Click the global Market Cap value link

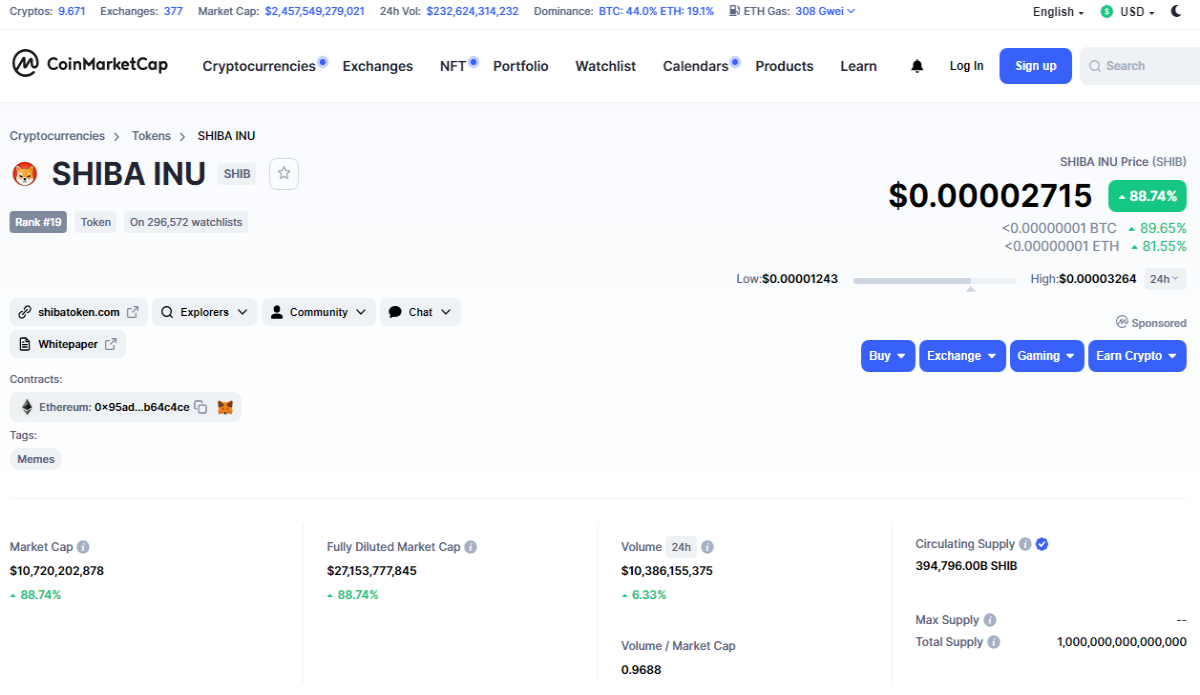point(314,11)
